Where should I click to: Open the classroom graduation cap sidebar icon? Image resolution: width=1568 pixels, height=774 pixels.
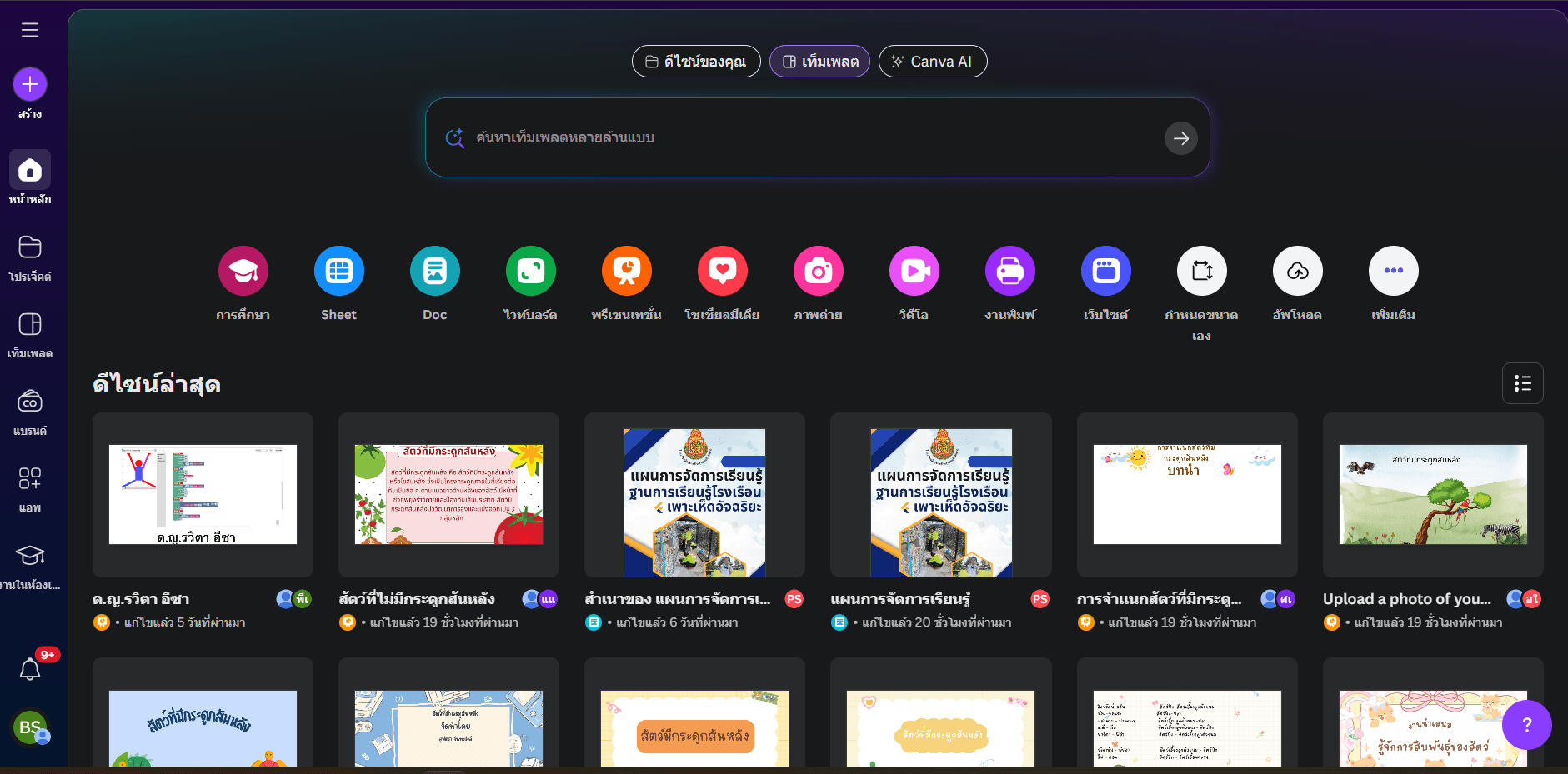(30, 555)
